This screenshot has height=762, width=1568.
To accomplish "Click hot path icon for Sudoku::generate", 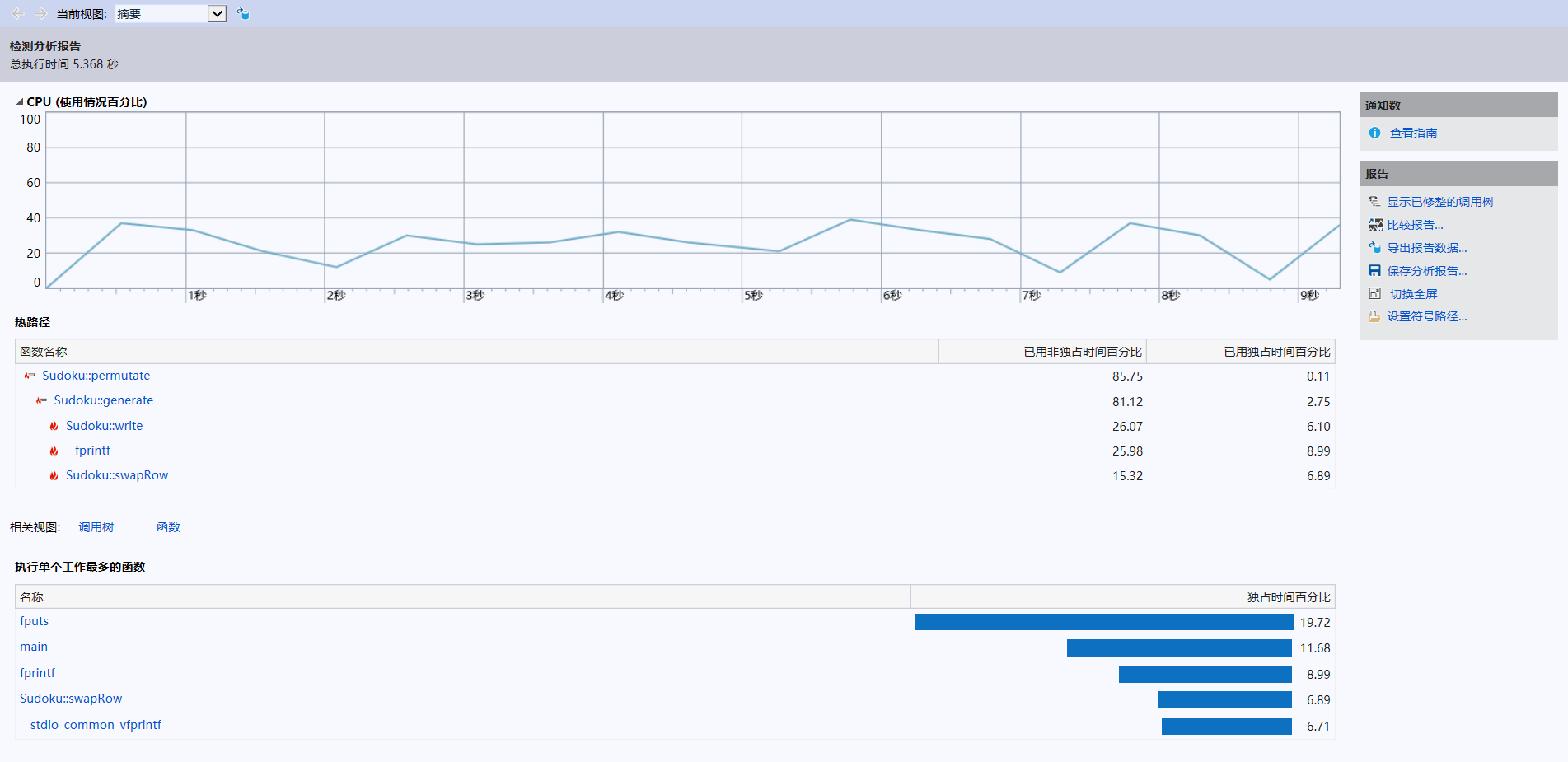I will pyautogui.click(x=41, y=400).
